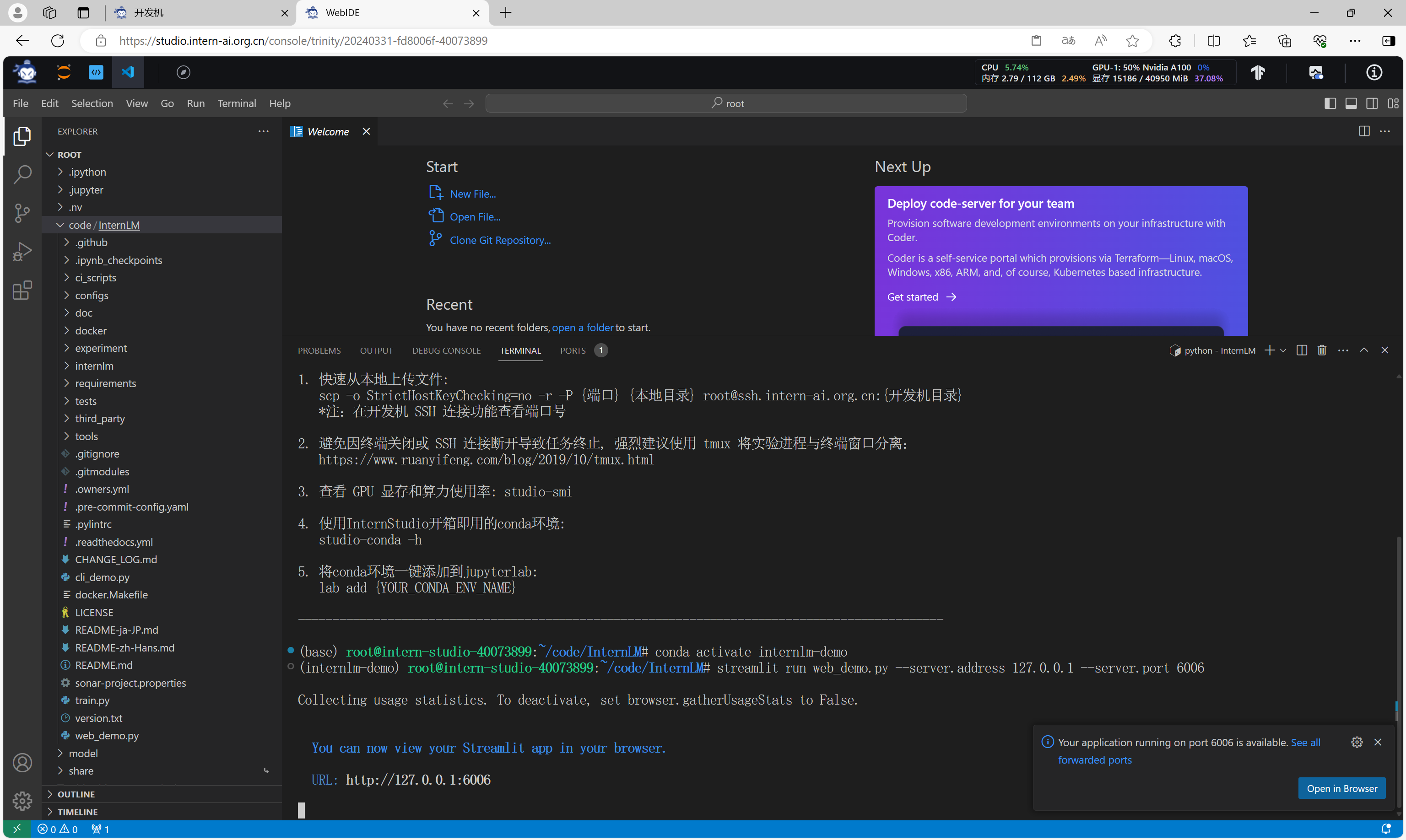
Task: Add page to browser favorites star
Action: coord(1132,41)
